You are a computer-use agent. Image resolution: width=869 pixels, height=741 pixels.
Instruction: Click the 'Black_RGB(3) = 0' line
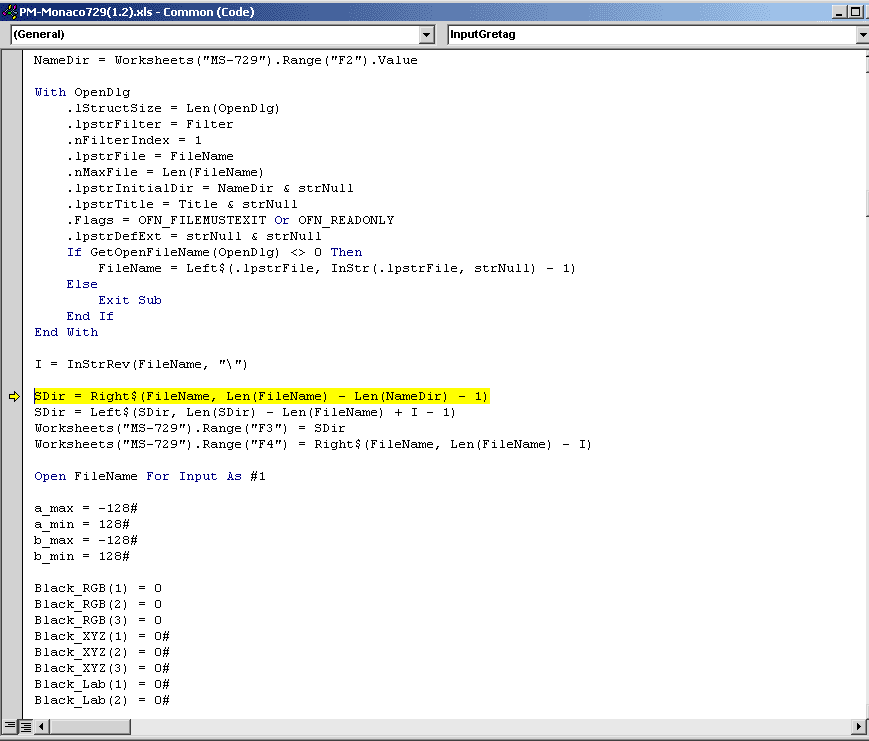click(98, 621)
